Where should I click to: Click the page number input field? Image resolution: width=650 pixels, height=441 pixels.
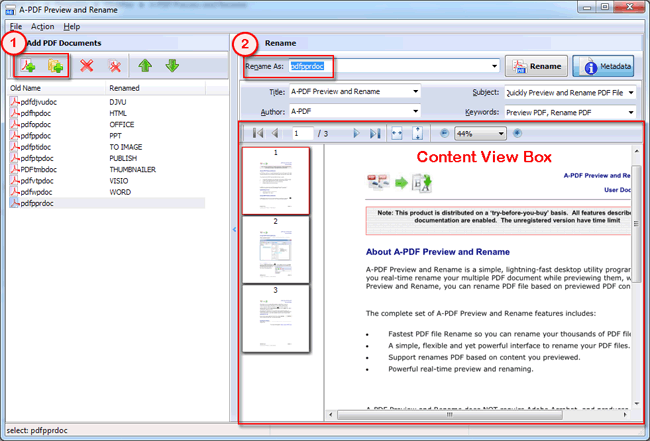pyautogui.click(x=302, y=133)
